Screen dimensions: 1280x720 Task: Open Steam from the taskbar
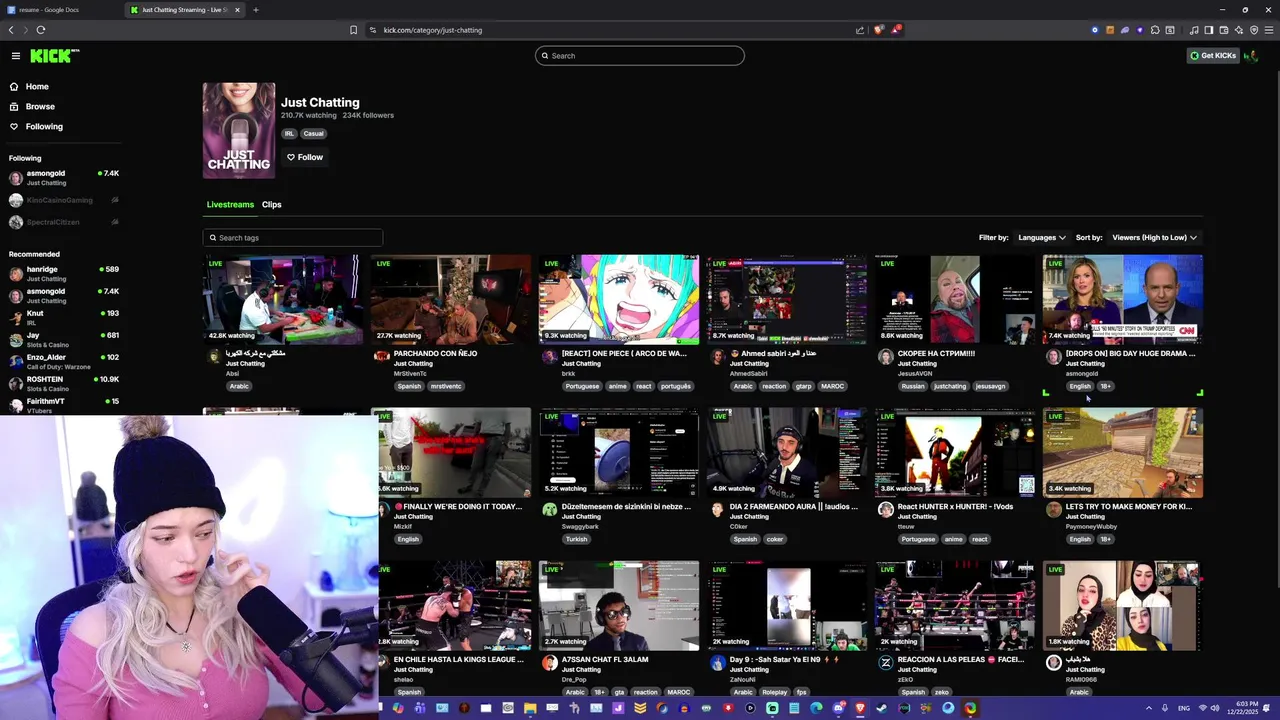[x=882, y=708]
